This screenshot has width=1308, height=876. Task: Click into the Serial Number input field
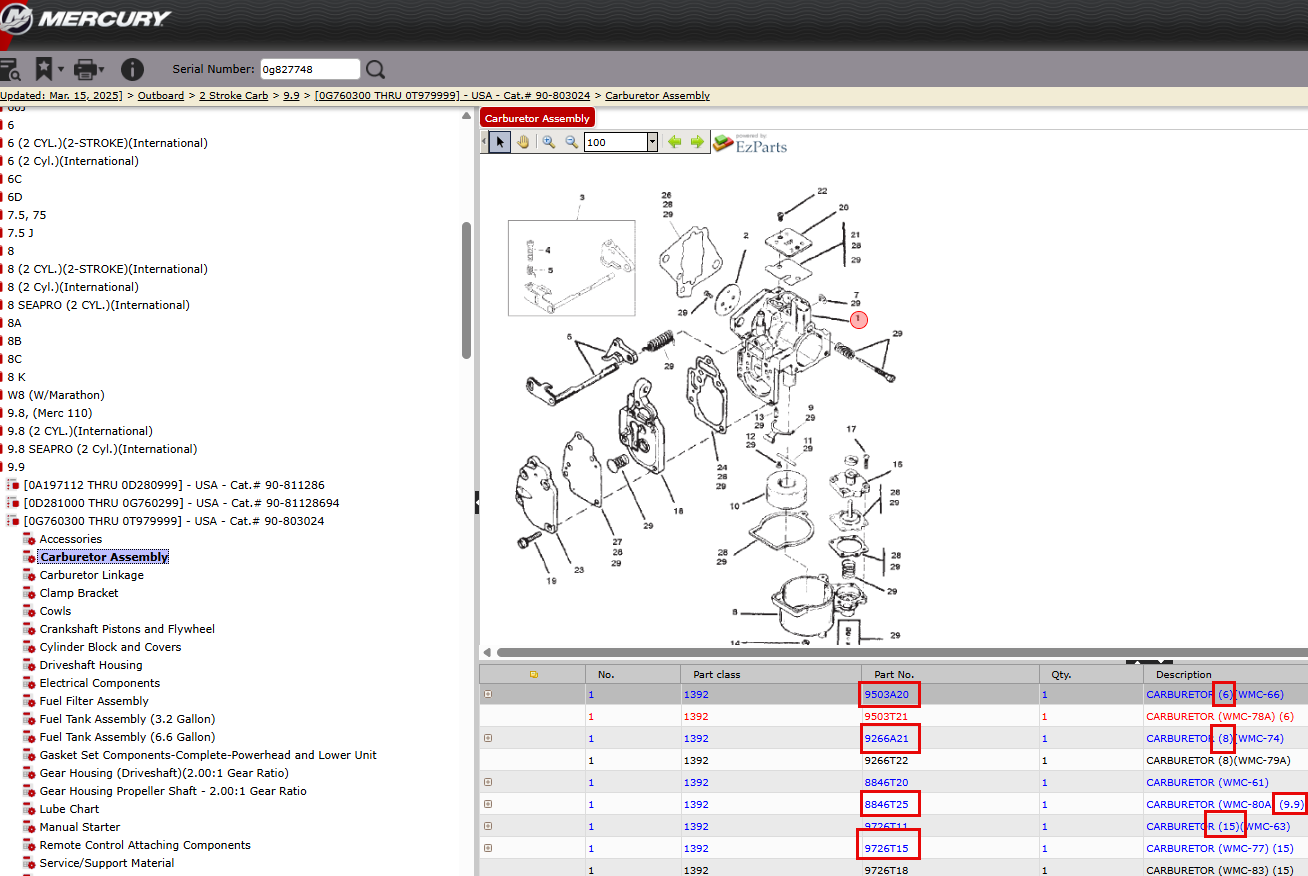[309, 69]
